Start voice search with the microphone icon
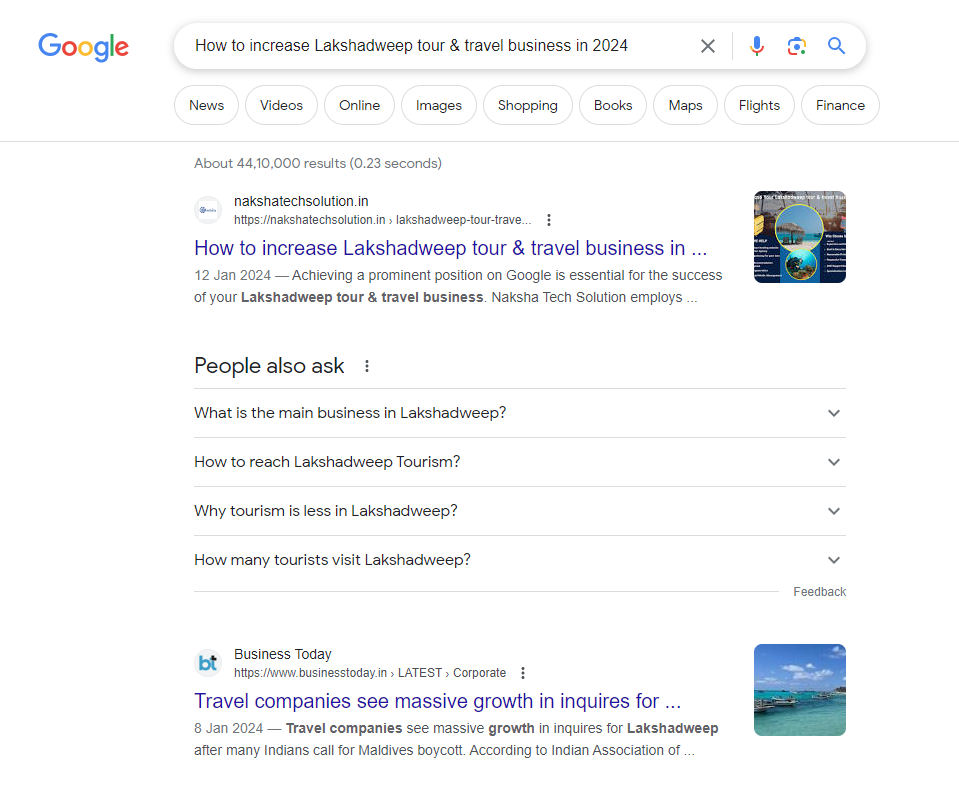This screenshot has width=959, height=785. point(757,46)
